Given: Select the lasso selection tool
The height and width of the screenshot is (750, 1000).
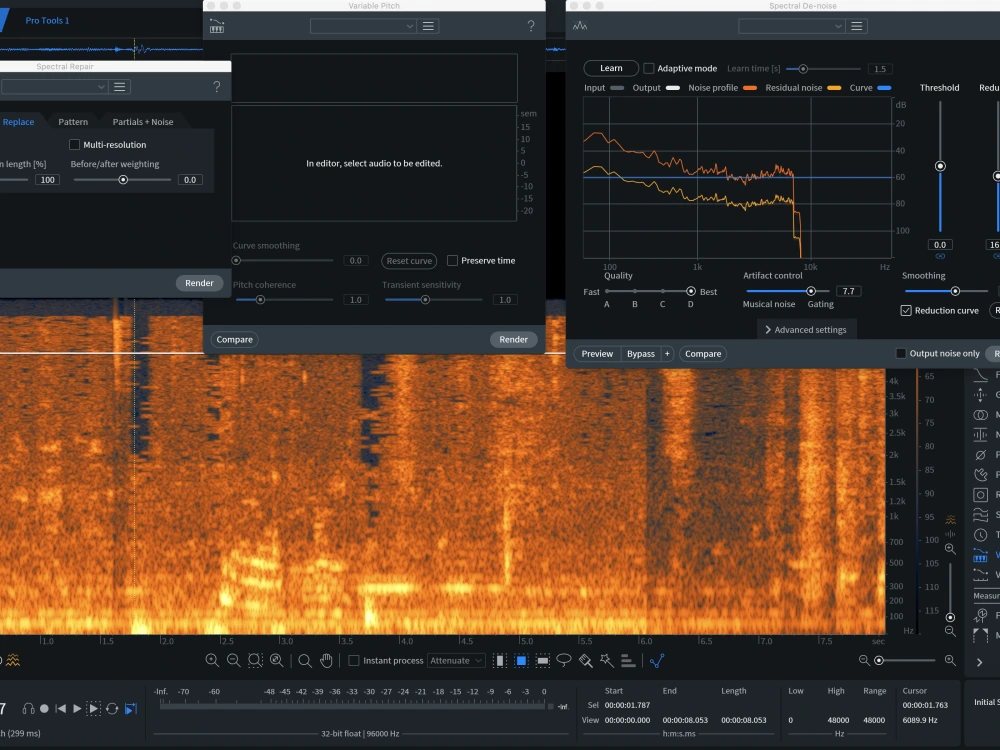Looking at the screenshot, I should [x=564, y=660].
